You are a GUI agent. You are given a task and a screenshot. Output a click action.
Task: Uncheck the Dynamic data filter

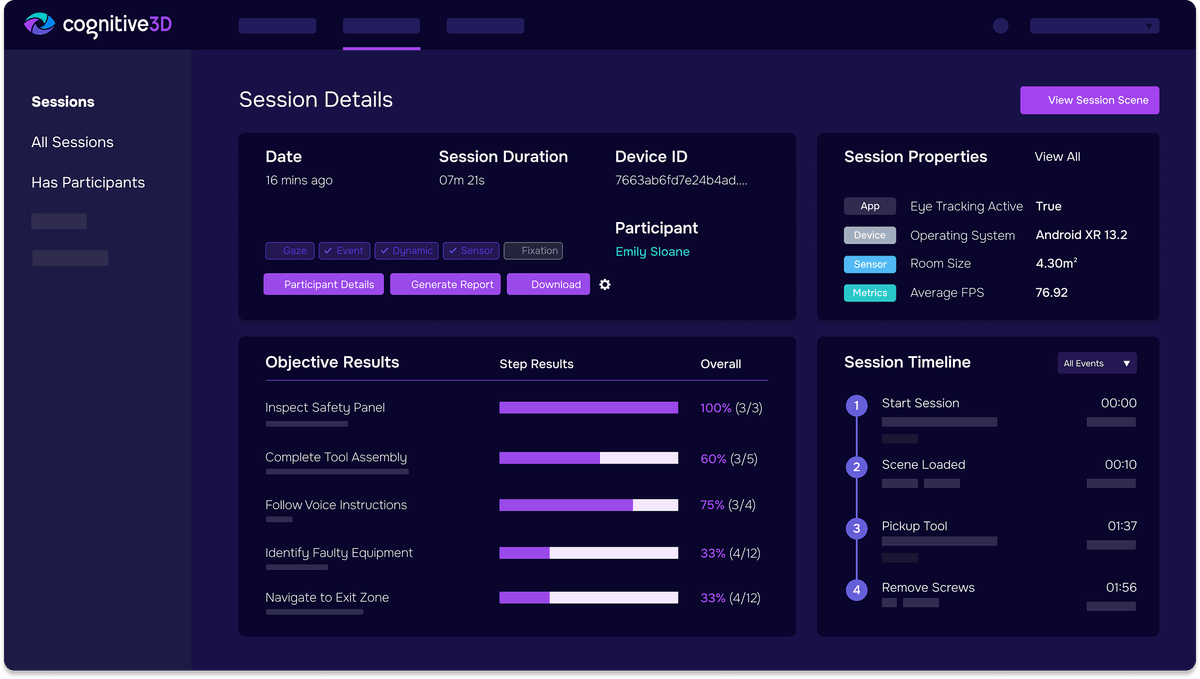click(x=406, y=250)
